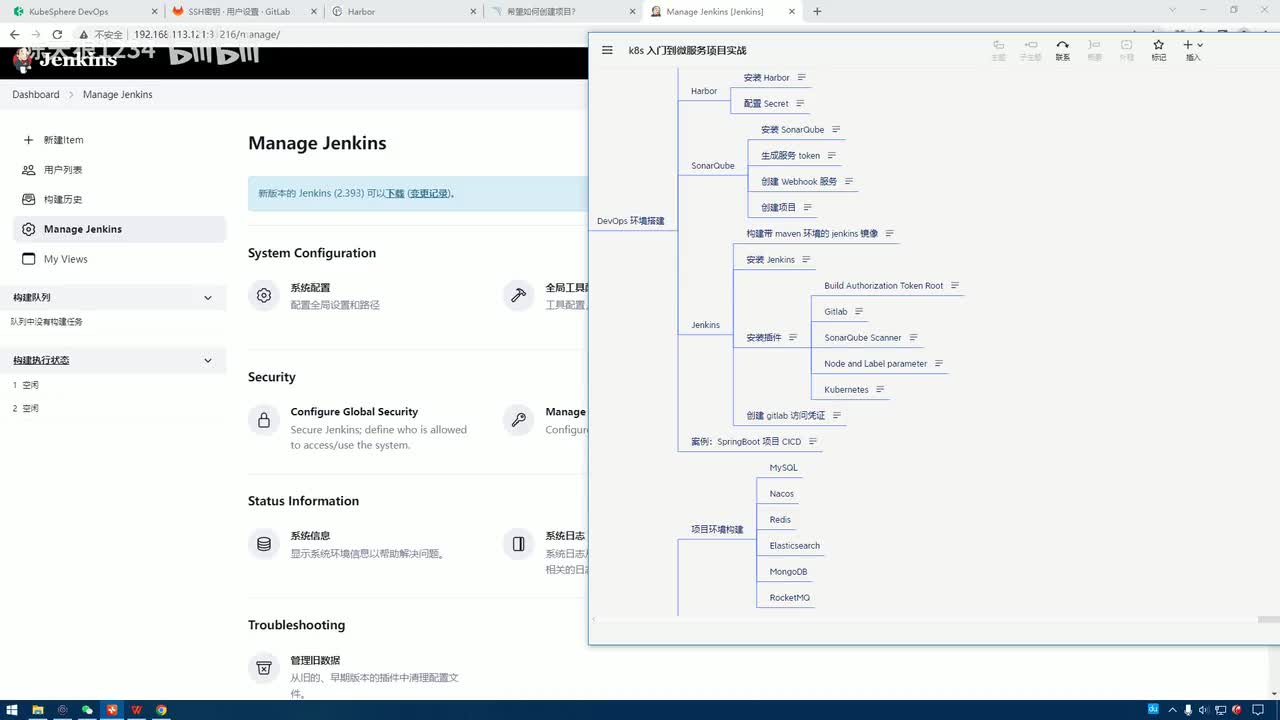Select the 项目环境构建 node
1280x720 pixels.
(717, 529)
